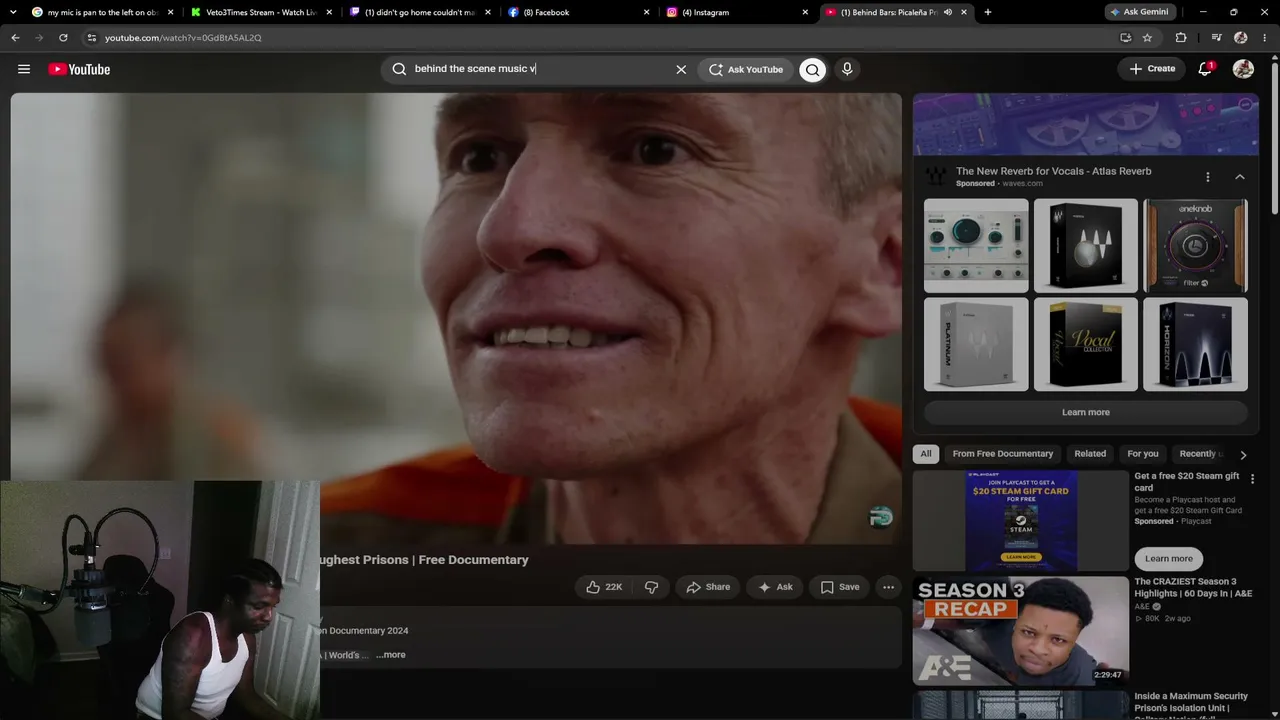Open more video actions ellipsis
The width and height of the screenshot is (1280, 720).
click(888, 587)
